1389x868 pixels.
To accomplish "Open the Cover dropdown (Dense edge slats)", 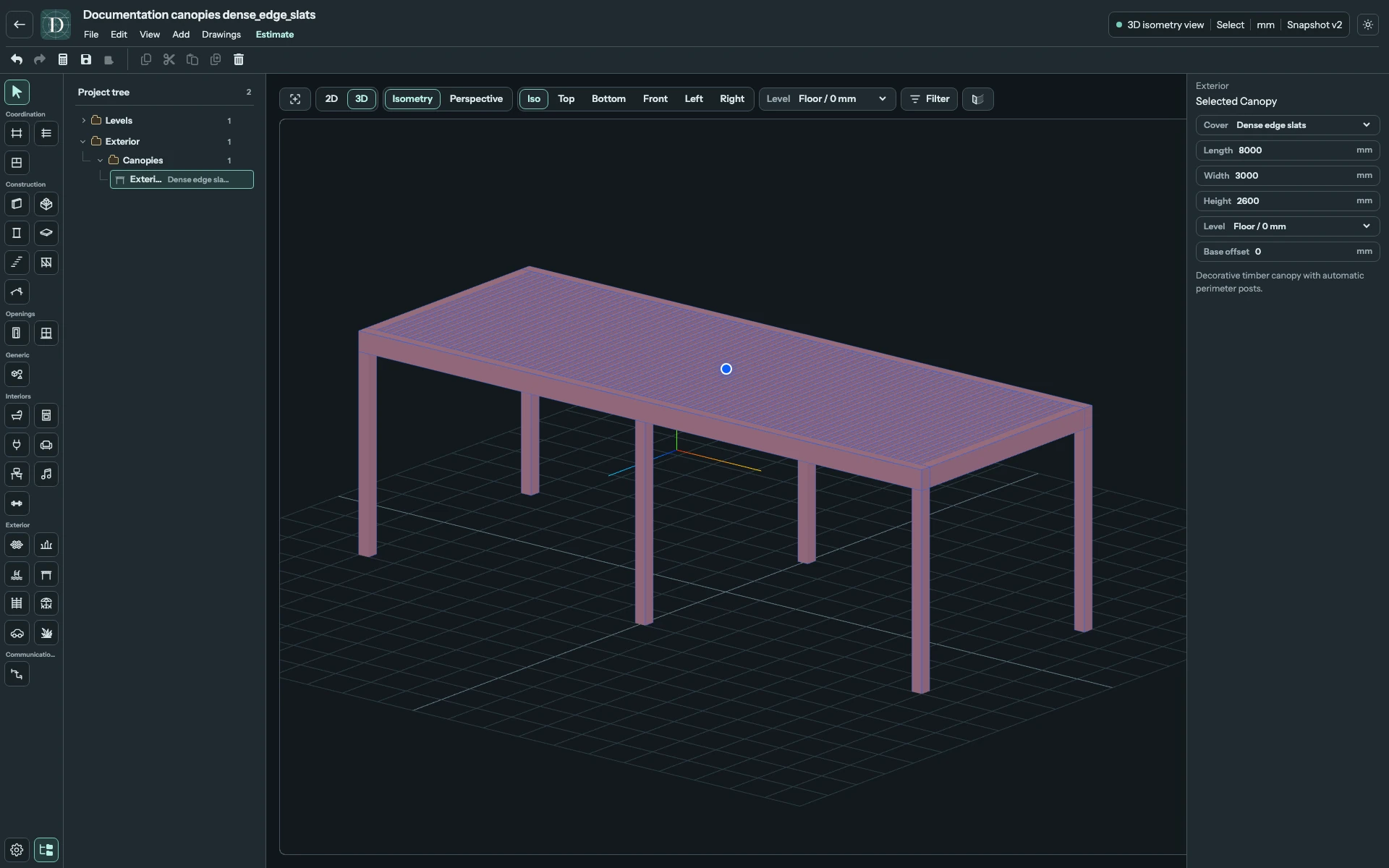I will [1288, 125].
